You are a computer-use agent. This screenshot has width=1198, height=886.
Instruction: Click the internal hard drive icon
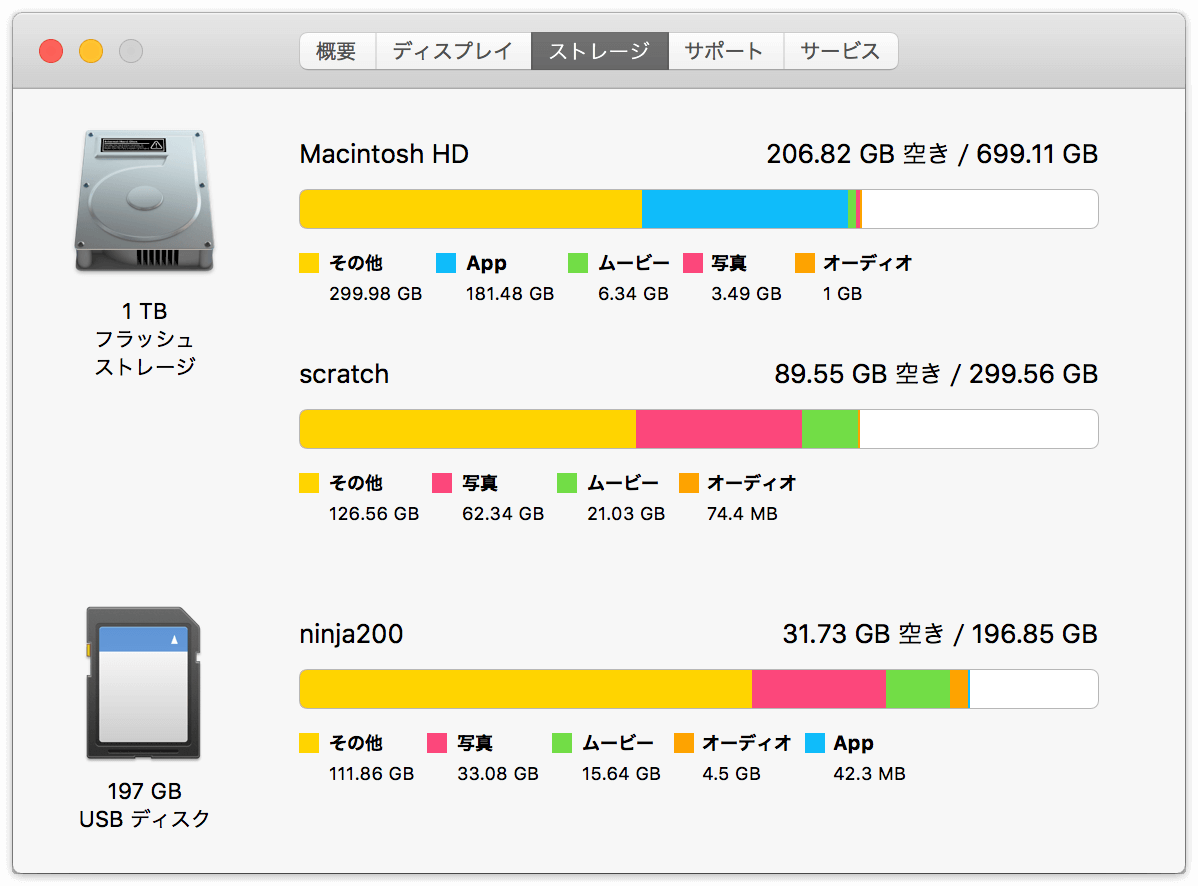pyautogui.click(x=144, y=201)
